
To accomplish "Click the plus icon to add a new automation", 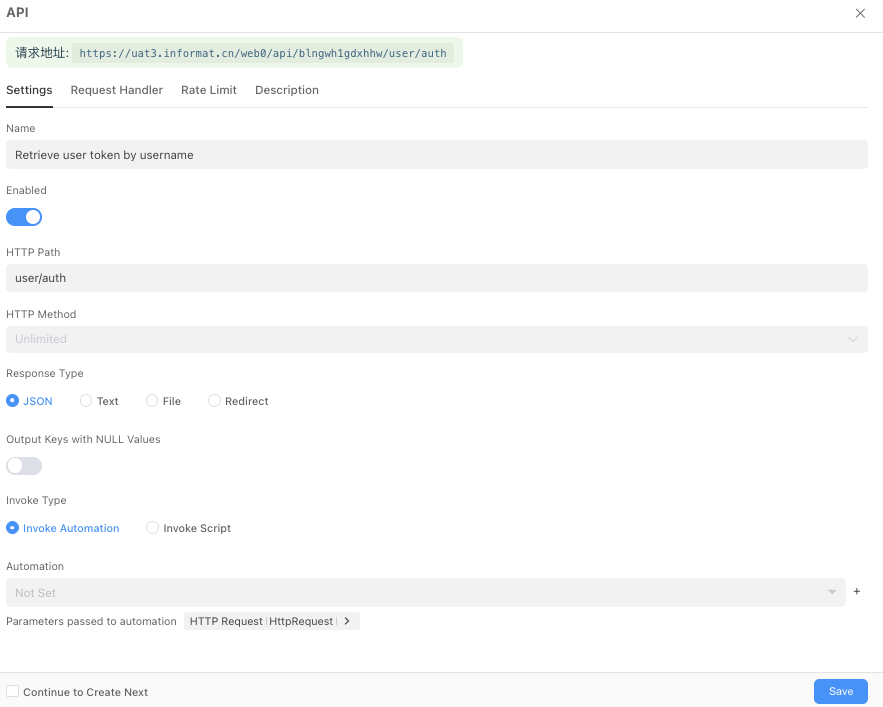I will coord(856,591).
